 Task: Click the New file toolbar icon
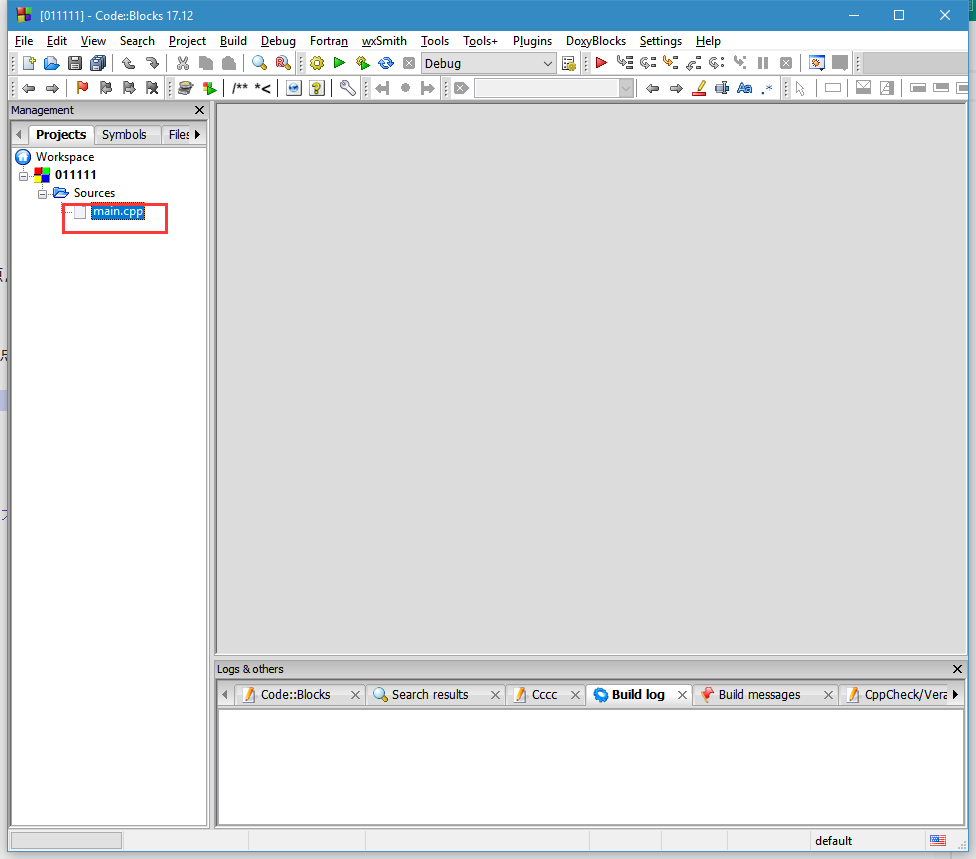29,63
